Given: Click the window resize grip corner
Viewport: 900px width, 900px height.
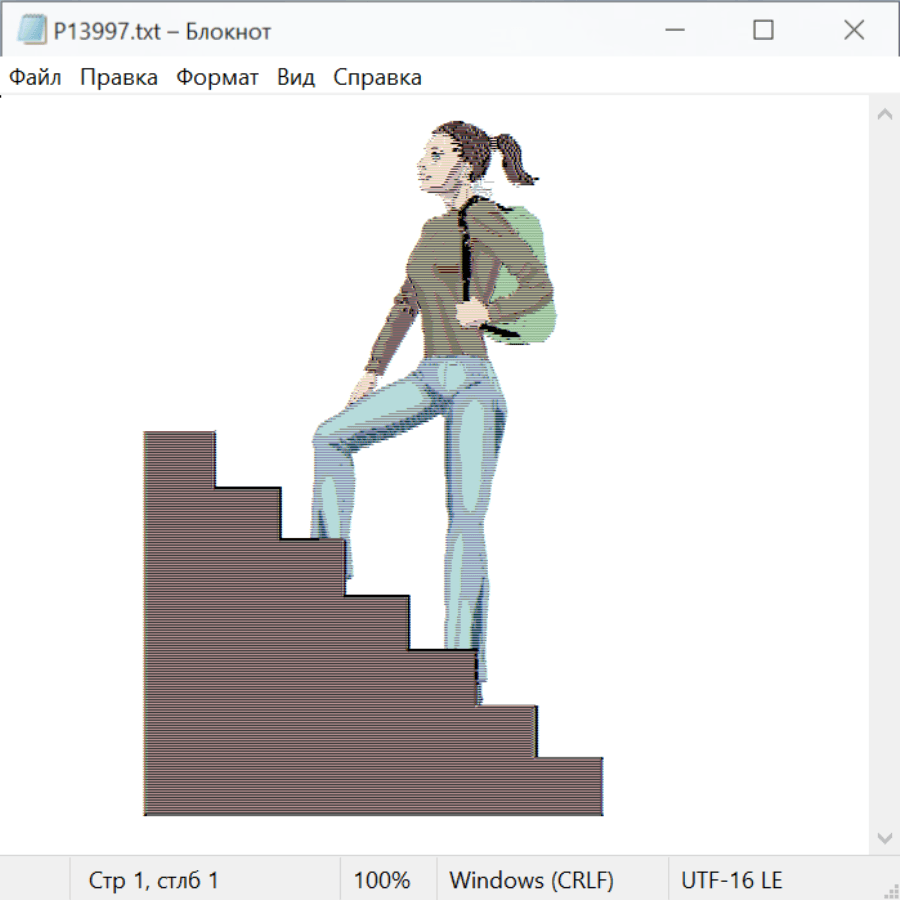Looking at the screenshot, I should 891,891.
